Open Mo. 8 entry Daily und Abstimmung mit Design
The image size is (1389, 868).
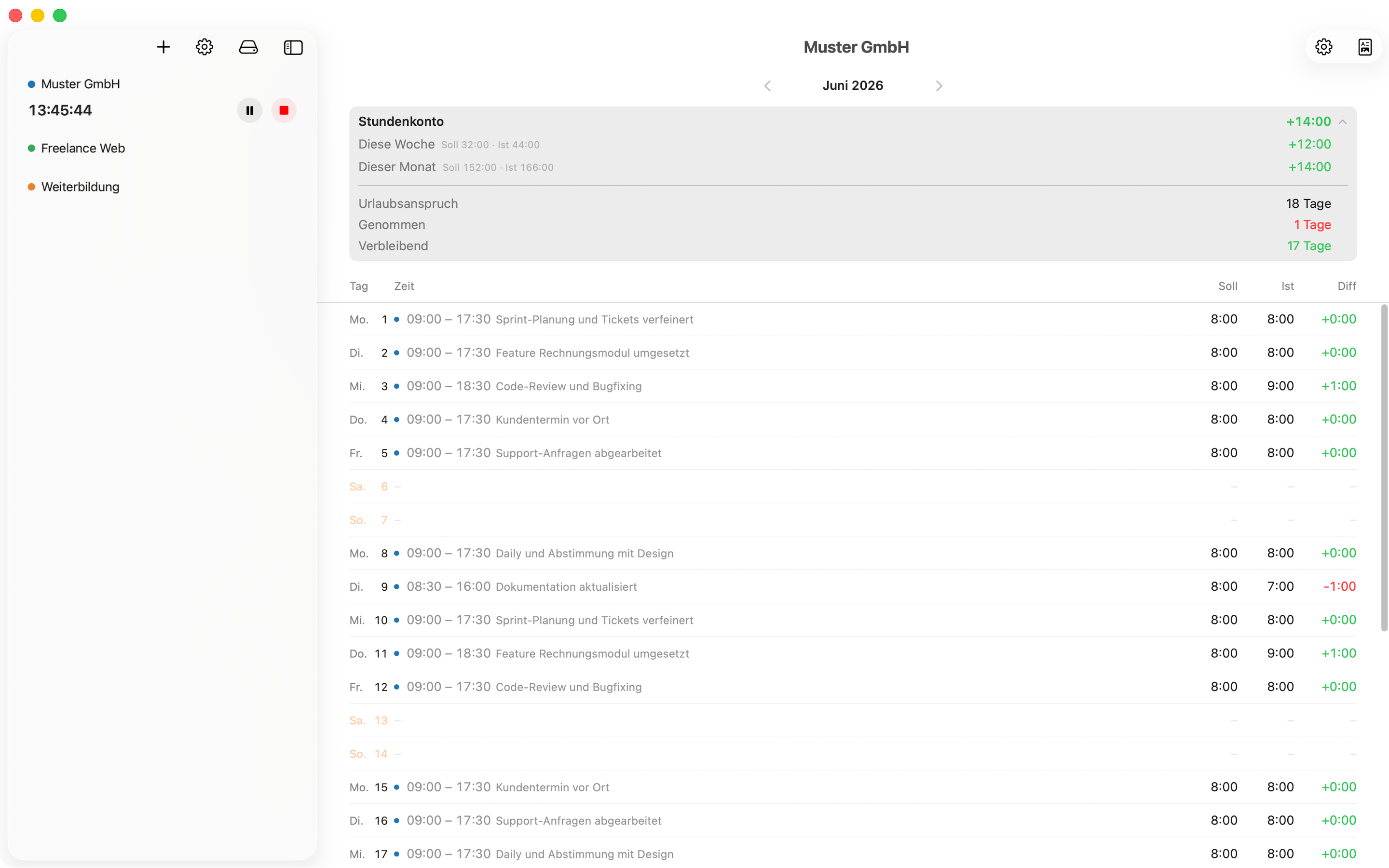coord(852,554)
